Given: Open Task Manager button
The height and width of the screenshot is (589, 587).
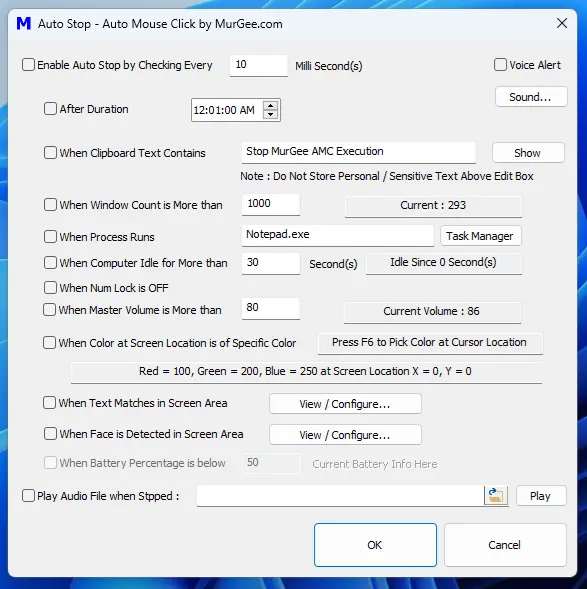Looking at the screenshot, I should coord(480,236).
